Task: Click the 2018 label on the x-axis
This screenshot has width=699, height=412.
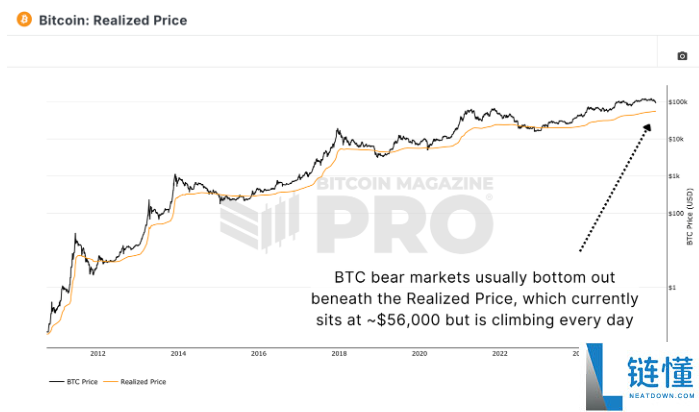Action: [338, 354]
